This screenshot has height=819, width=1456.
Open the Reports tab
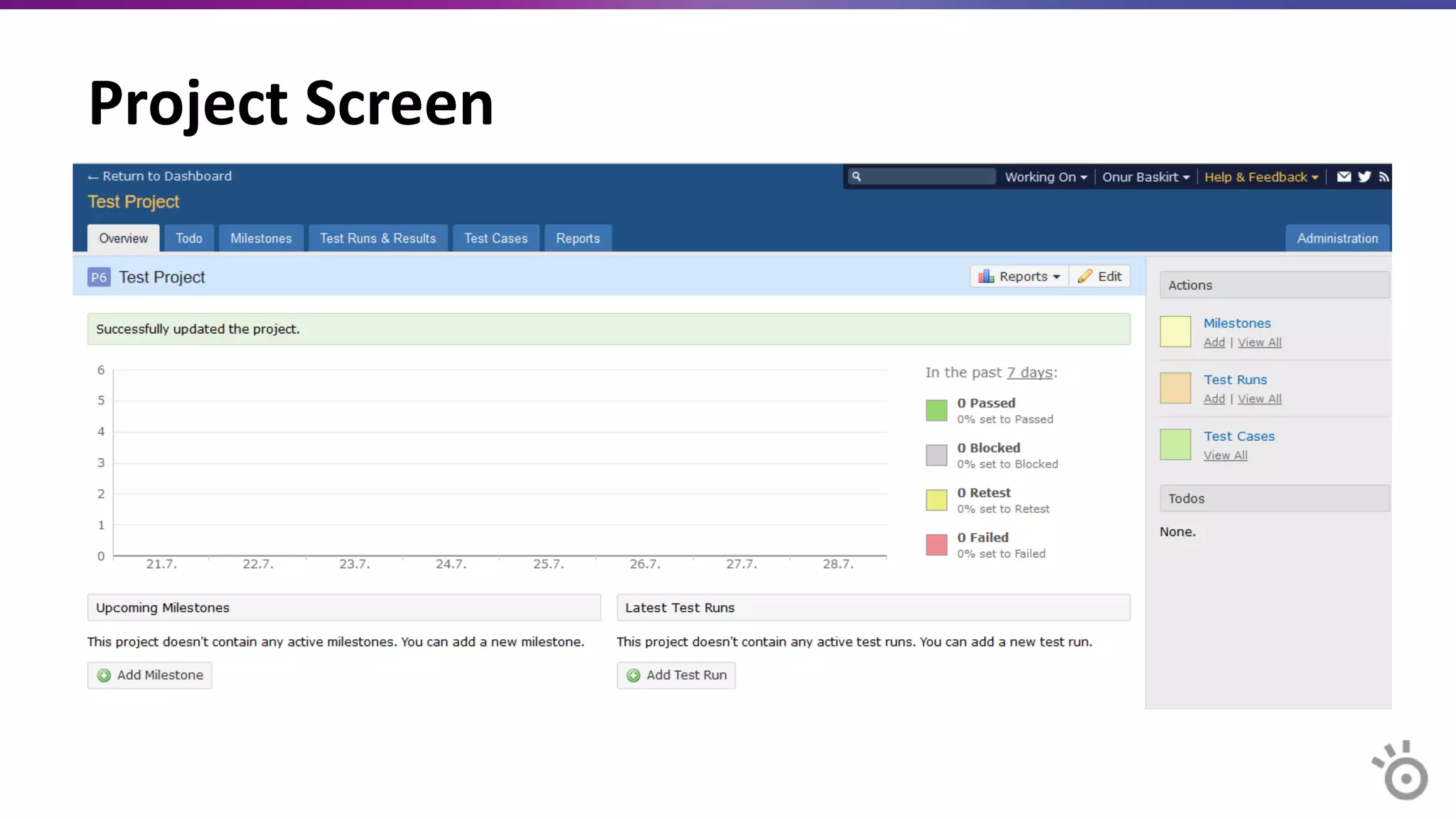pyautogui.click(x=578, y=238)
